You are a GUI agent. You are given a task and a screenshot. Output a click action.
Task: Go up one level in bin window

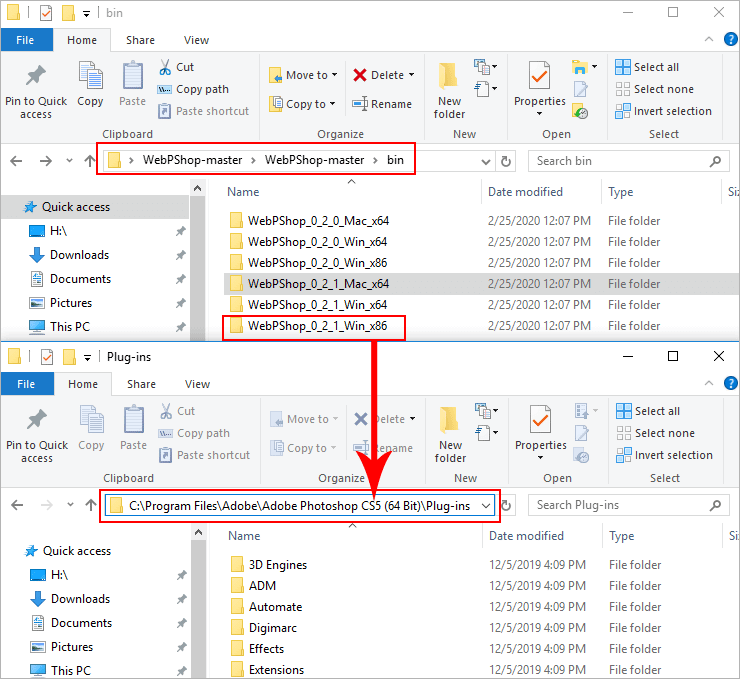pyautogui.click(x=90, y=161)
